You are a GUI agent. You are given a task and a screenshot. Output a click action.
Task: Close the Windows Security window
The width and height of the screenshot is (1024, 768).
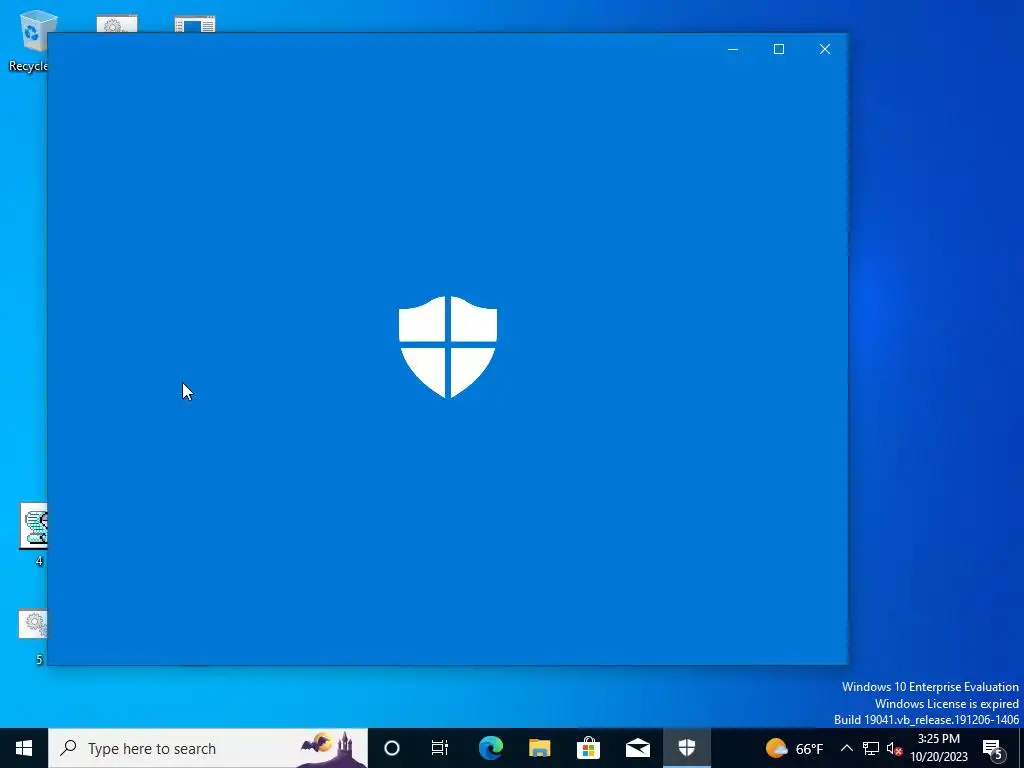(825, 49)
